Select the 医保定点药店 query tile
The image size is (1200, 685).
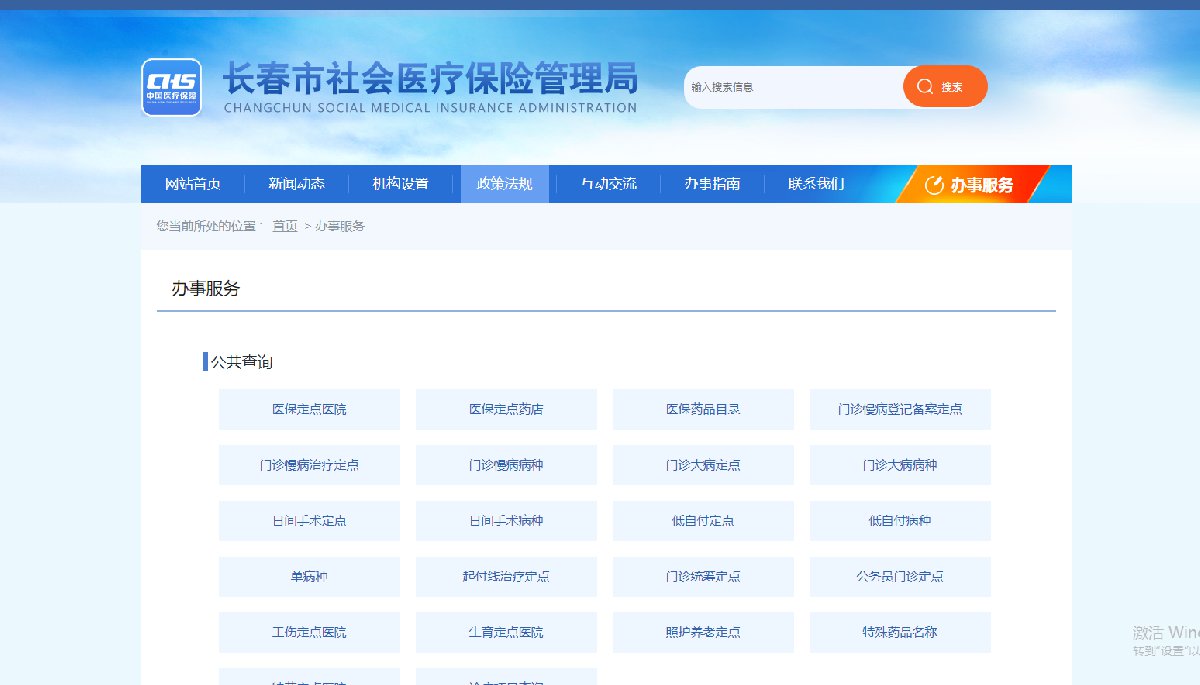tap(506, 409)
